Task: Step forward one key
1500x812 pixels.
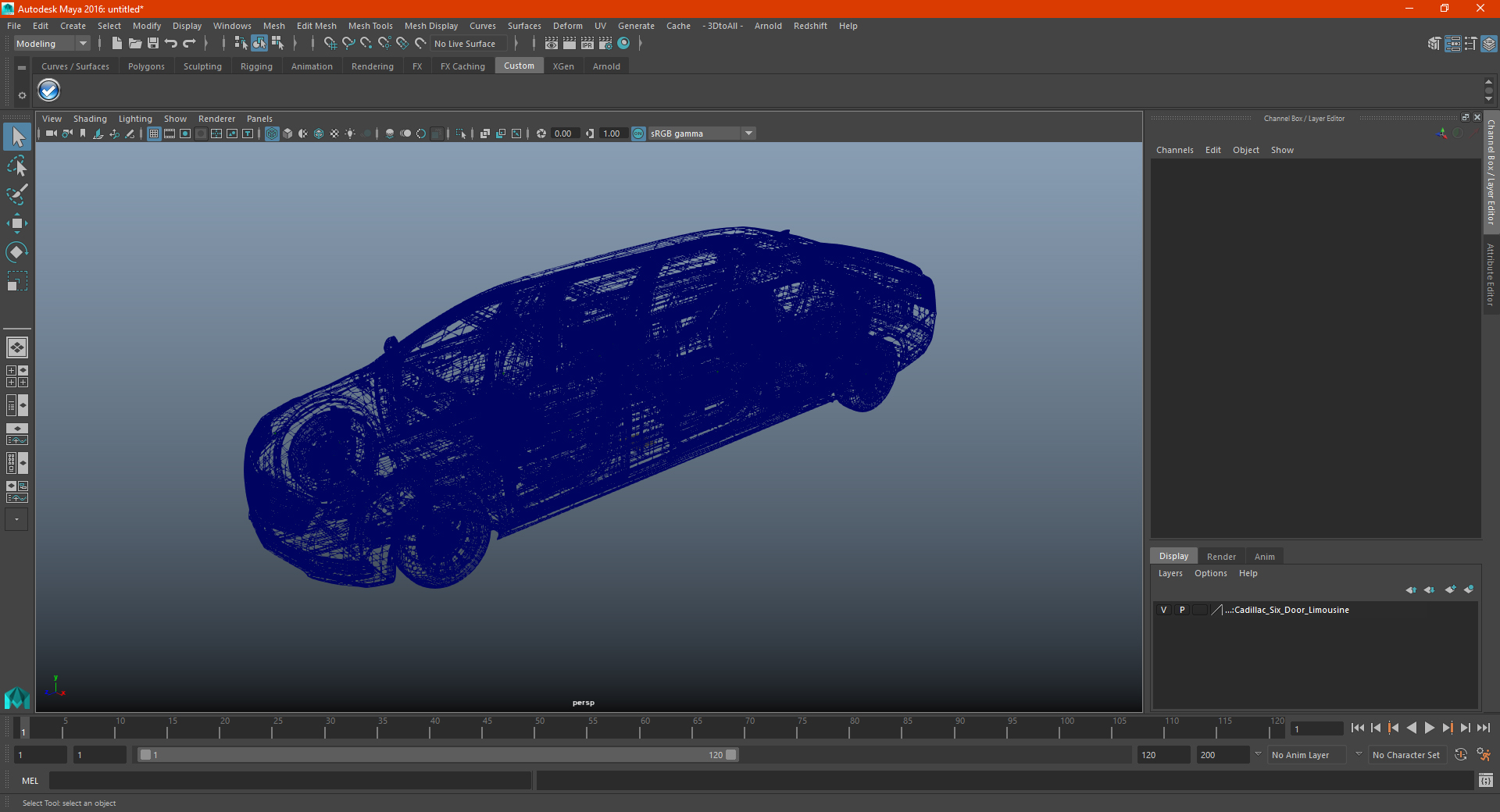Action: (x=1447, y=728)
